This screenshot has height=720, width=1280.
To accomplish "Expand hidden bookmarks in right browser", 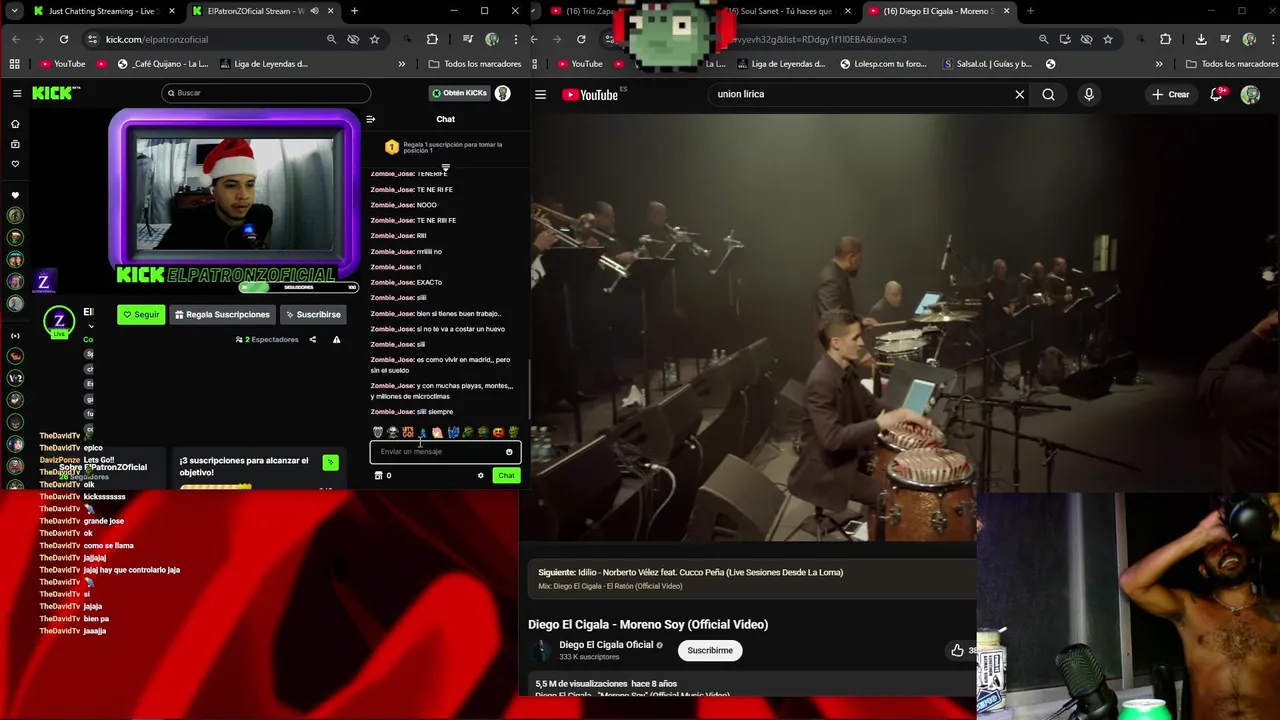I will tap(1159, 64).
